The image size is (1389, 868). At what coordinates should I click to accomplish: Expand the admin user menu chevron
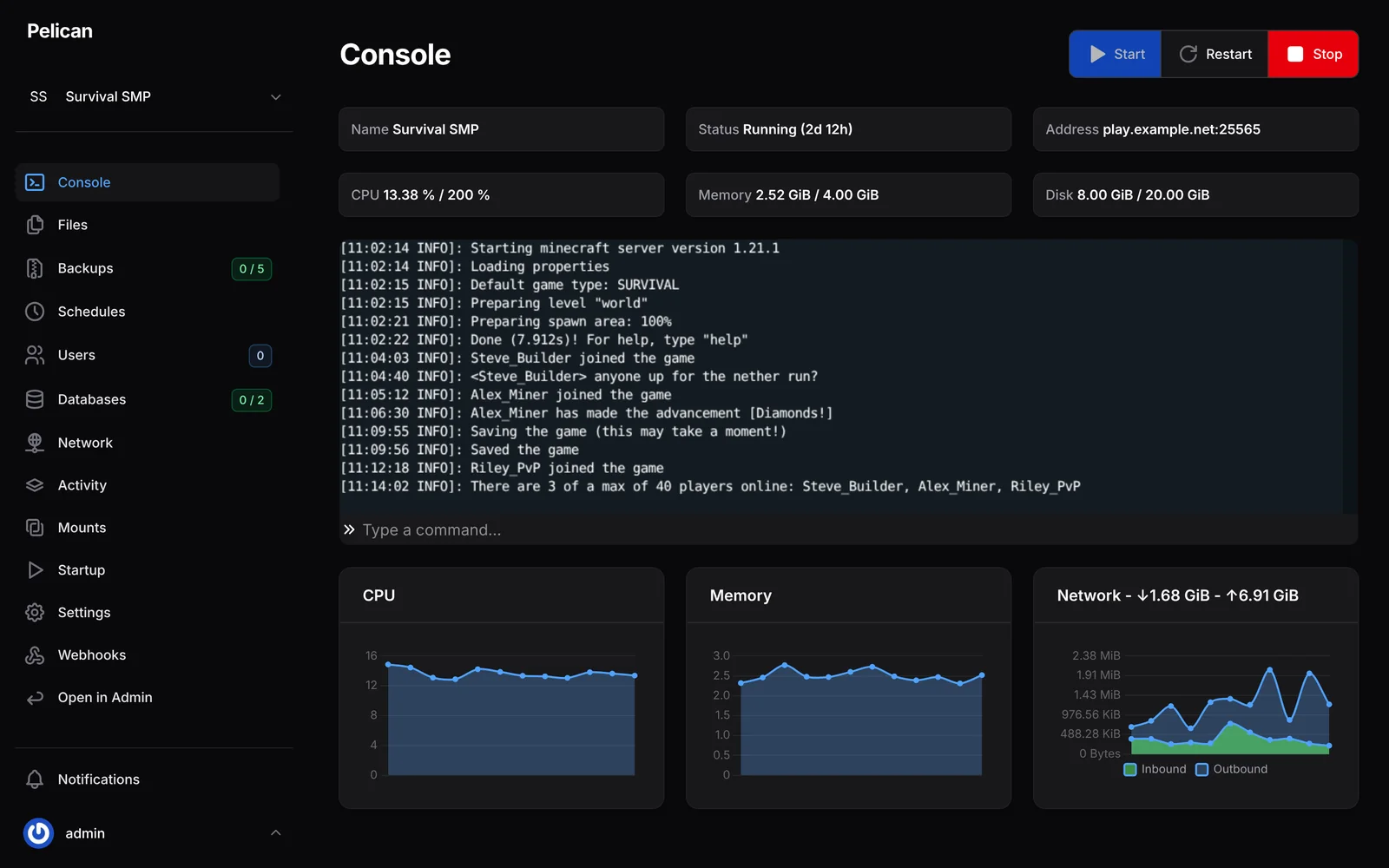pos(276,833)
